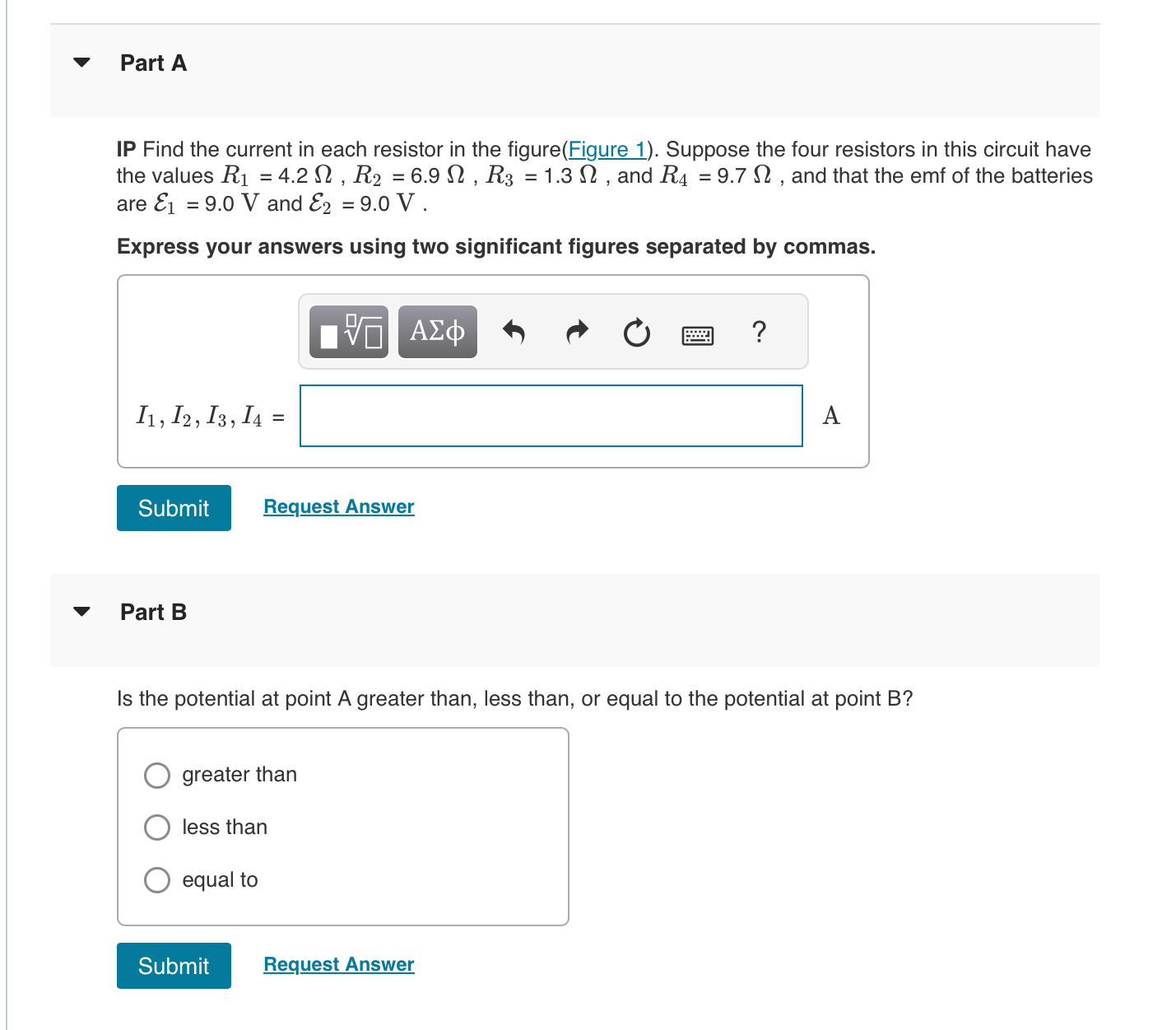Screen dimensions: 1176x1030
Task: Show the on-screen keyboard shortcuts
Action: 697,334
